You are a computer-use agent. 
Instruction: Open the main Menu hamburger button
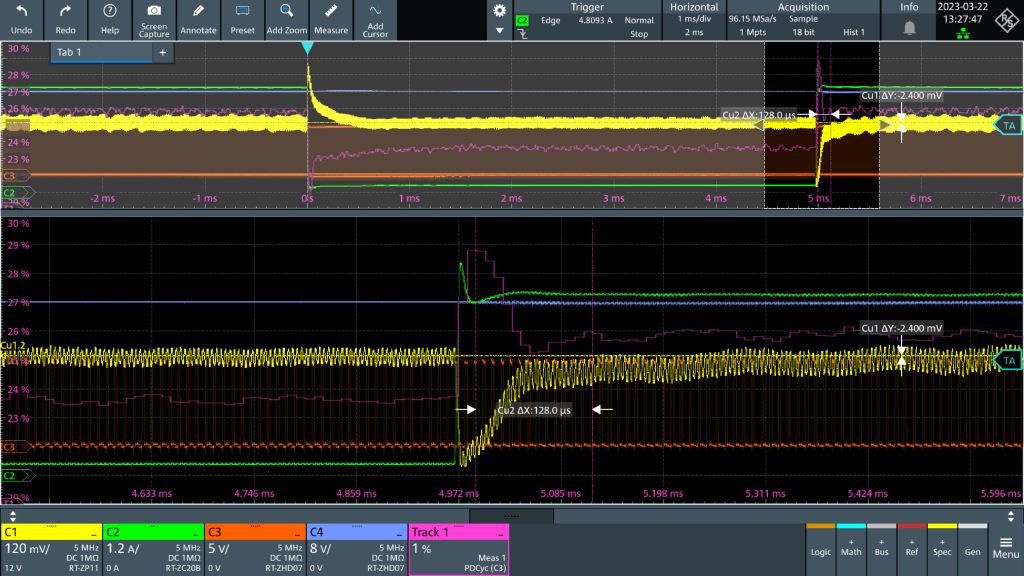1005,547
